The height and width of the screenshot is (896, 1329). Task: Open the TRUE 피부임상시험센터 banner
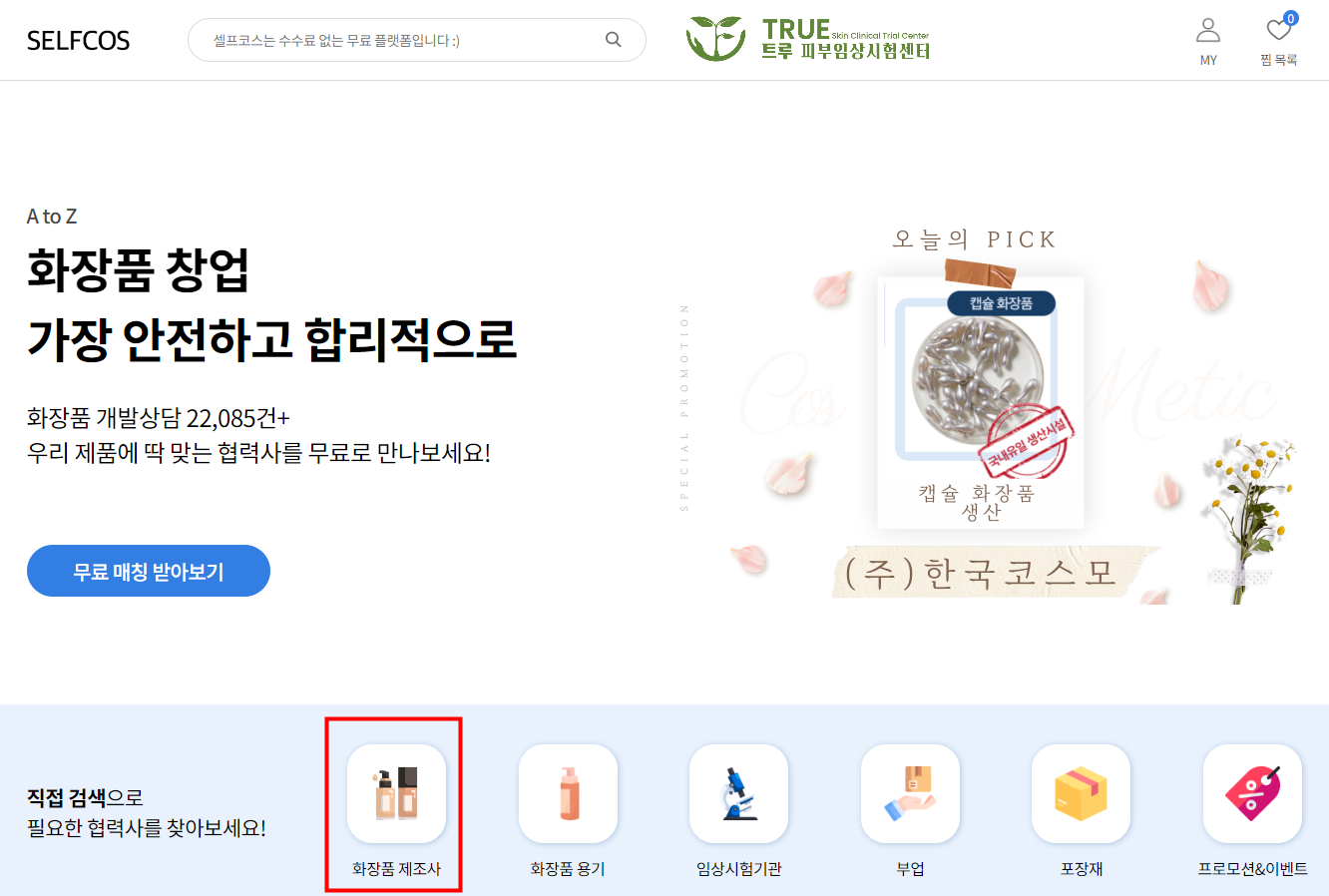coord(808,39)
